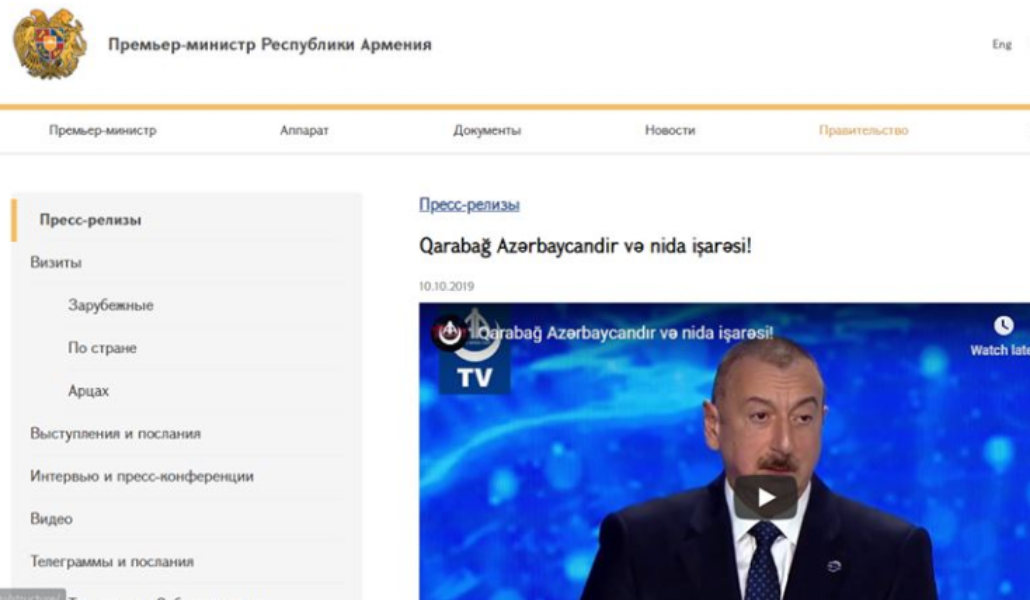This screenshot has height=600, width=1030.
Task: Go to the Видео sidebar section
Action: point(51,519)
